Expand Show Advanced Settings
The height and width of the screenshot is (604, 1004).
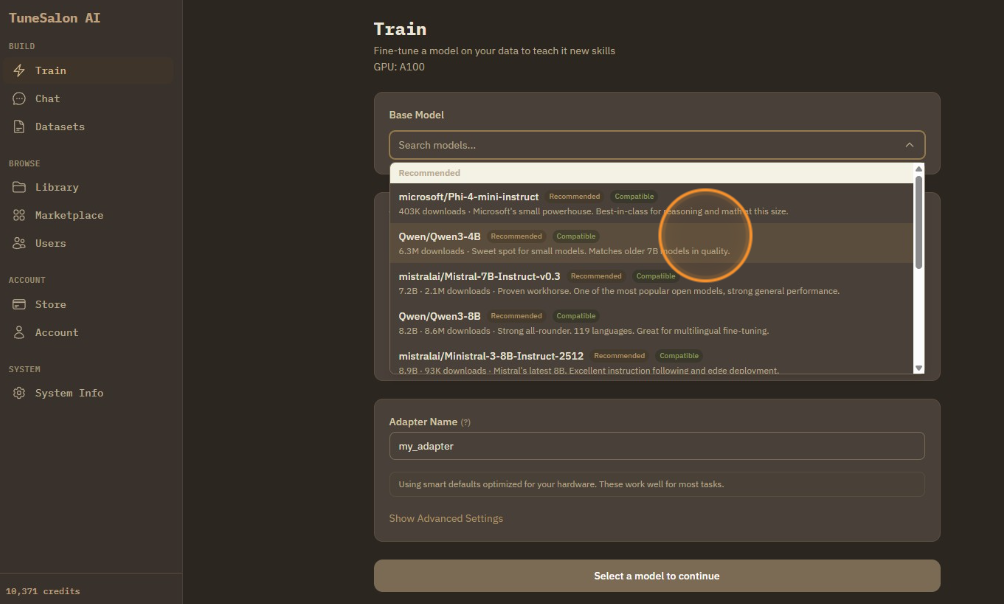[x=444, y=518]
